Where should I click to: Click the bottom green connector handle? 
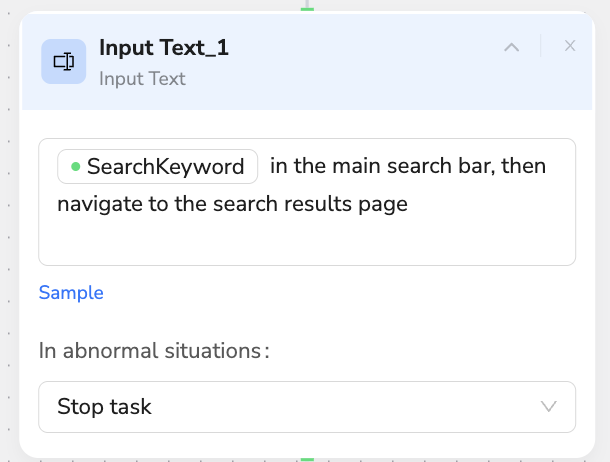pos(307,460)
